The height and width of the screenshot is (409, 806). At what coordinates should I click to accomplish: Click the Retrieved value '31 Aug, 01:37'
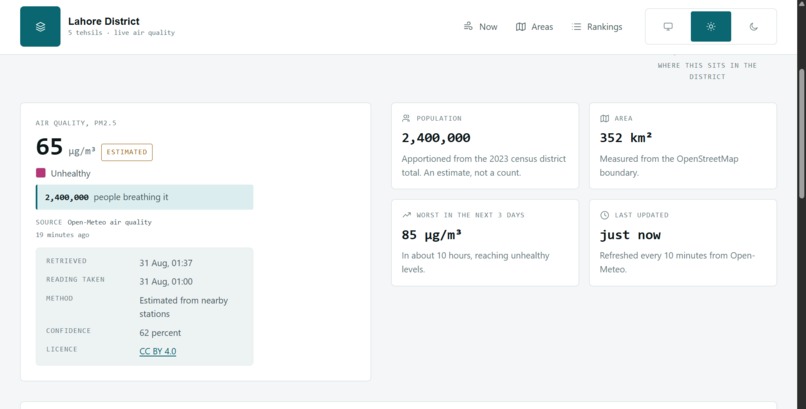(x=166, y=263)
